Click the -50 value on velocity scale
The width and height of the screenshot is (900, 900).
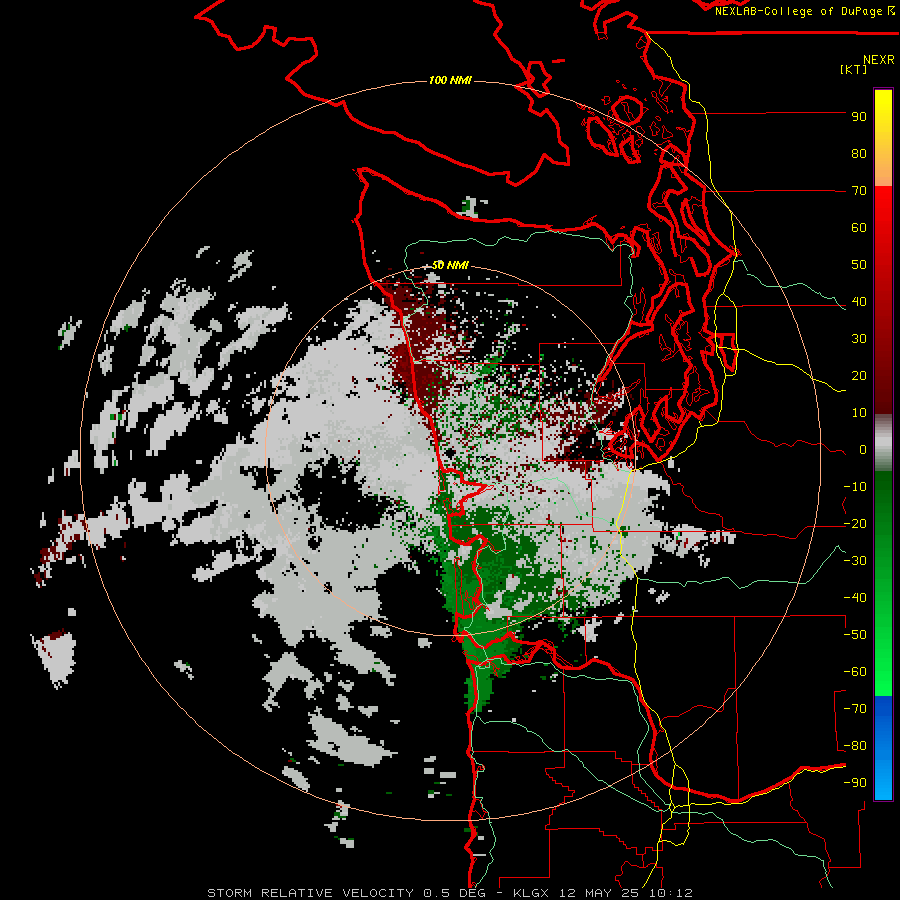[x=855, y=635]
